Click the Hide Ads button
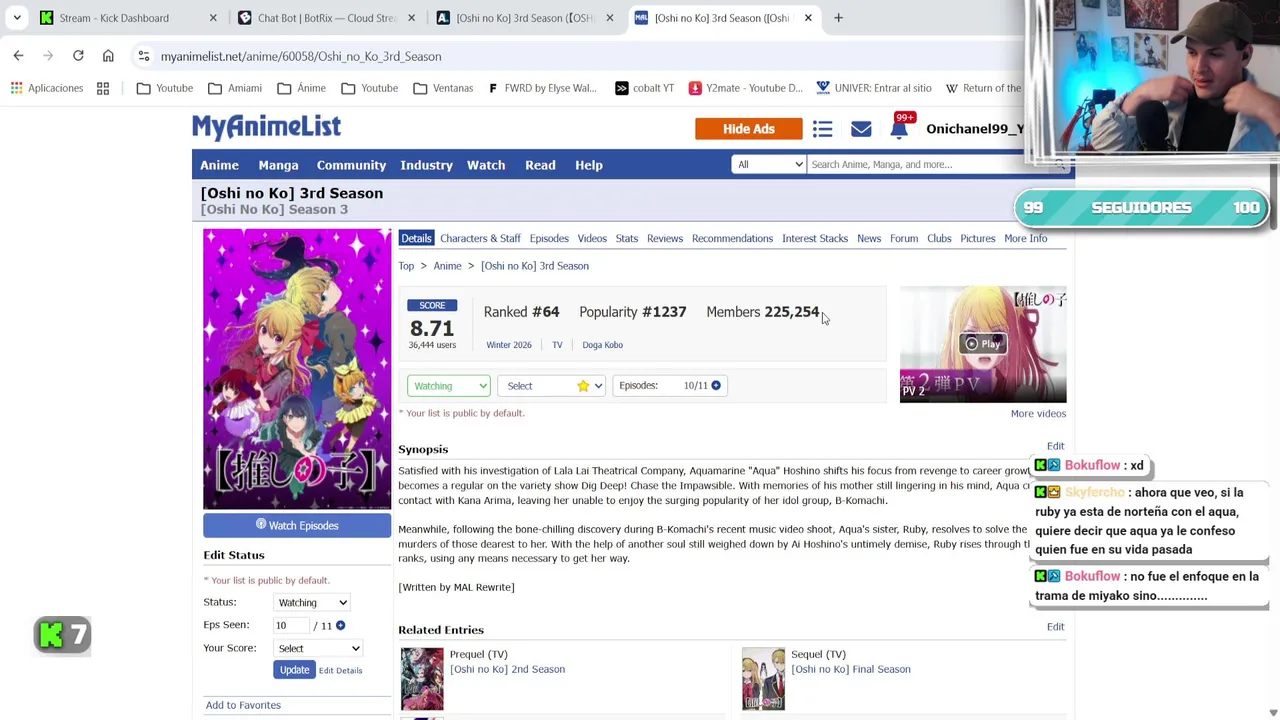The height and width of the screenshot is (720, 1280). (x=749, y=129)
